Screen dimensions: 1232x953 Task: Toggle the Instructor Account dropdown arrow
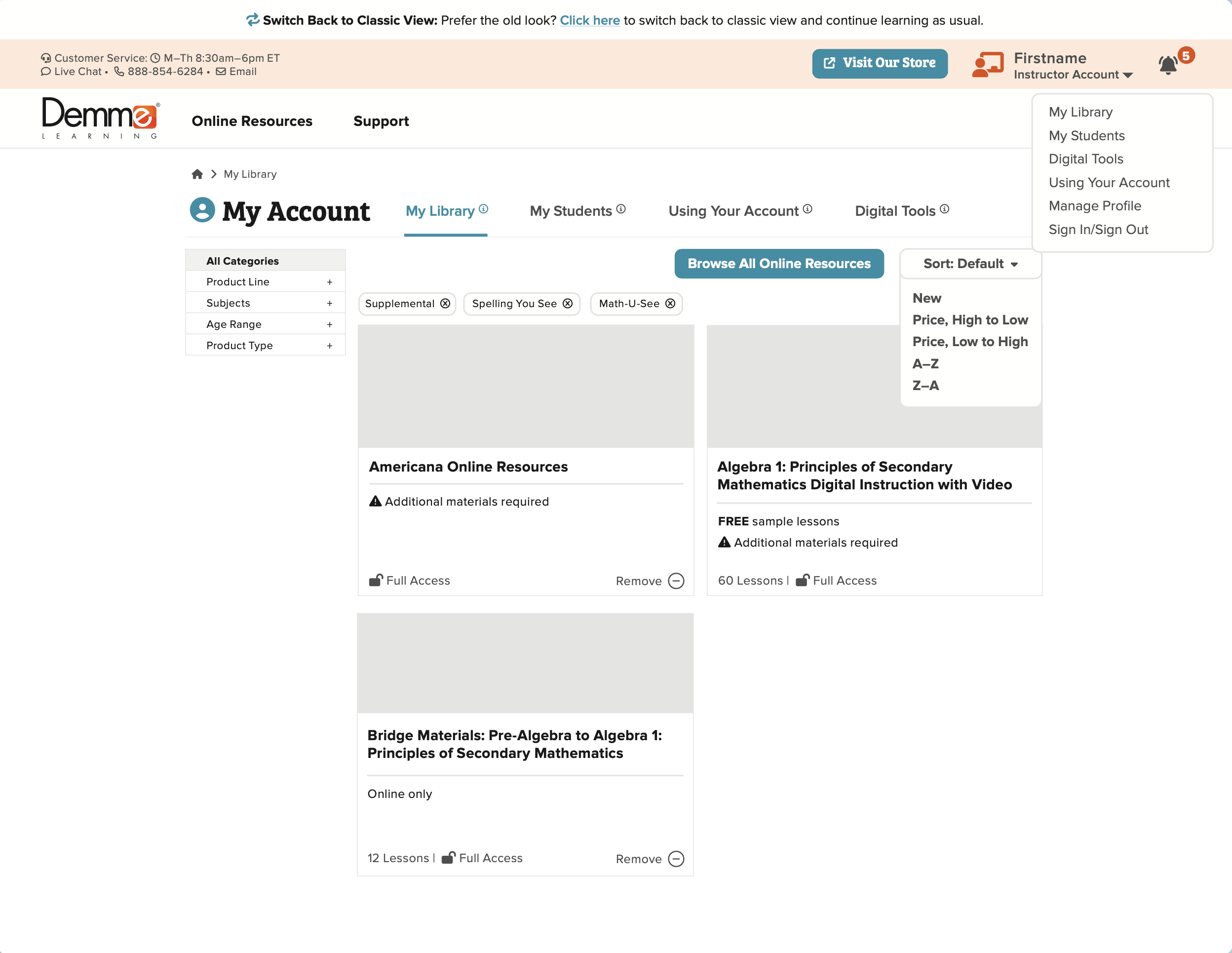1128,75
